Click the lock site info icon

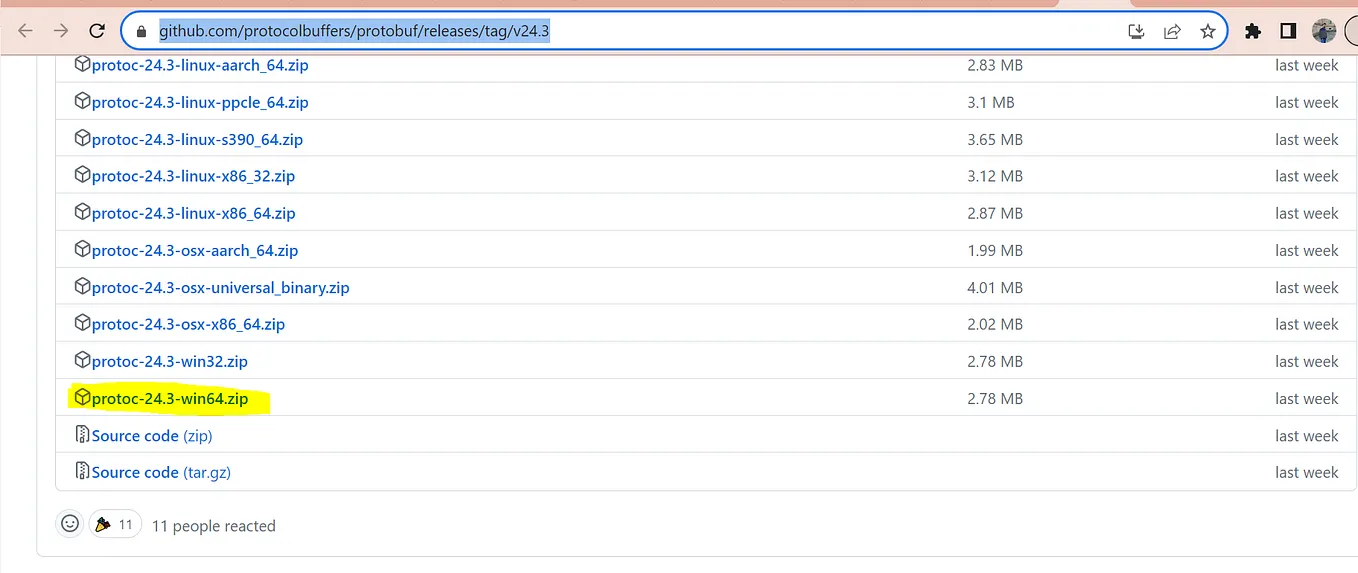click(x=141, y=32)
